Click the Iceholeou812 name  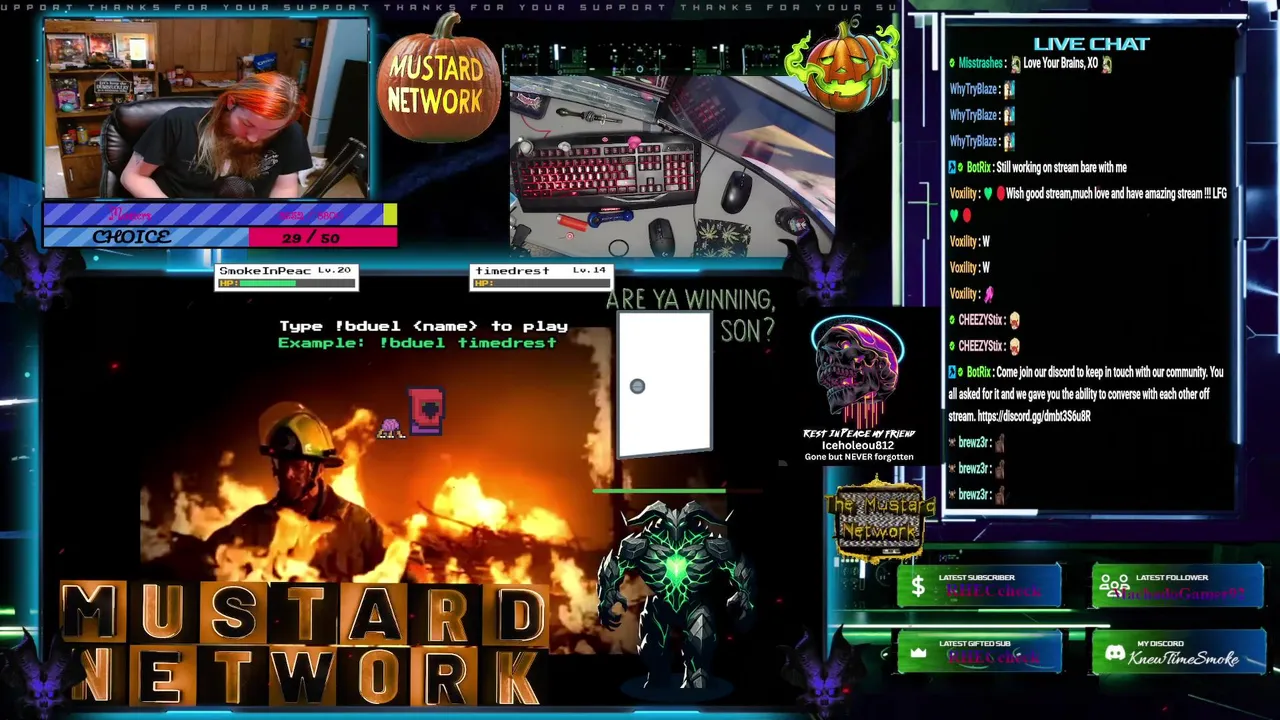tap(858, 446)
